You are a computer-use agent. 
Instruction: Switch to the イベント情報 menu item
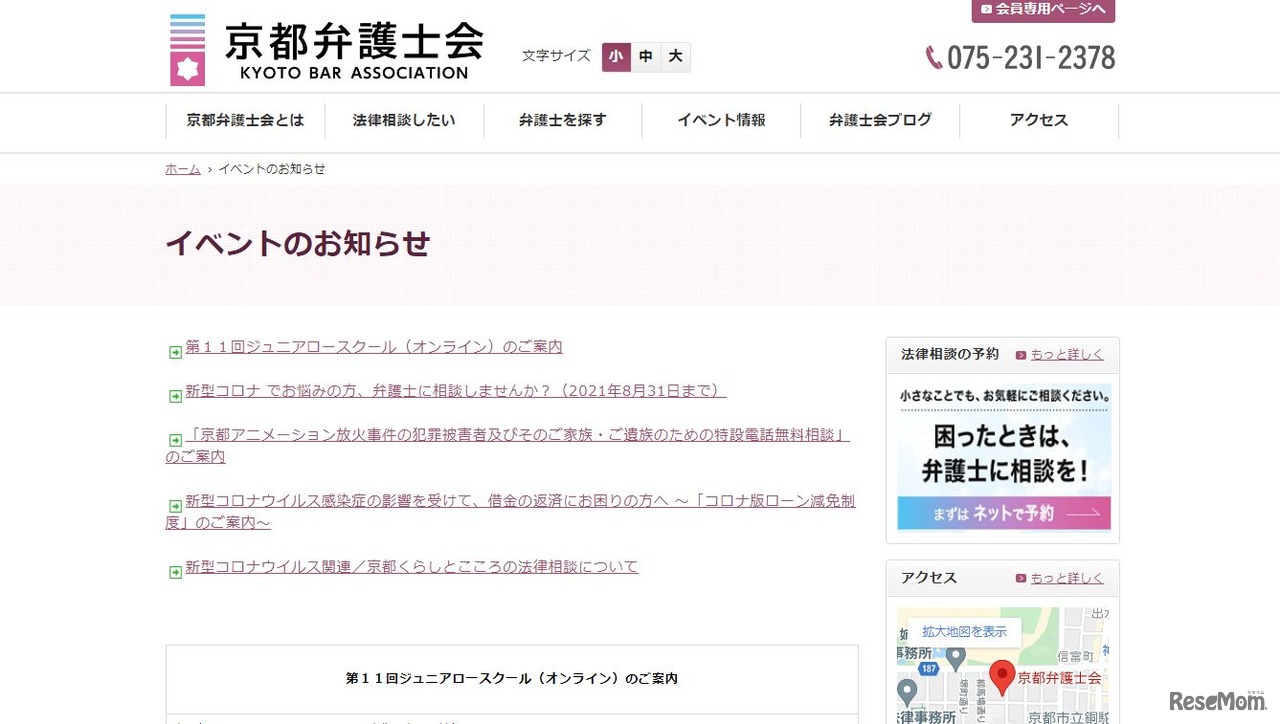coord(721,120)
